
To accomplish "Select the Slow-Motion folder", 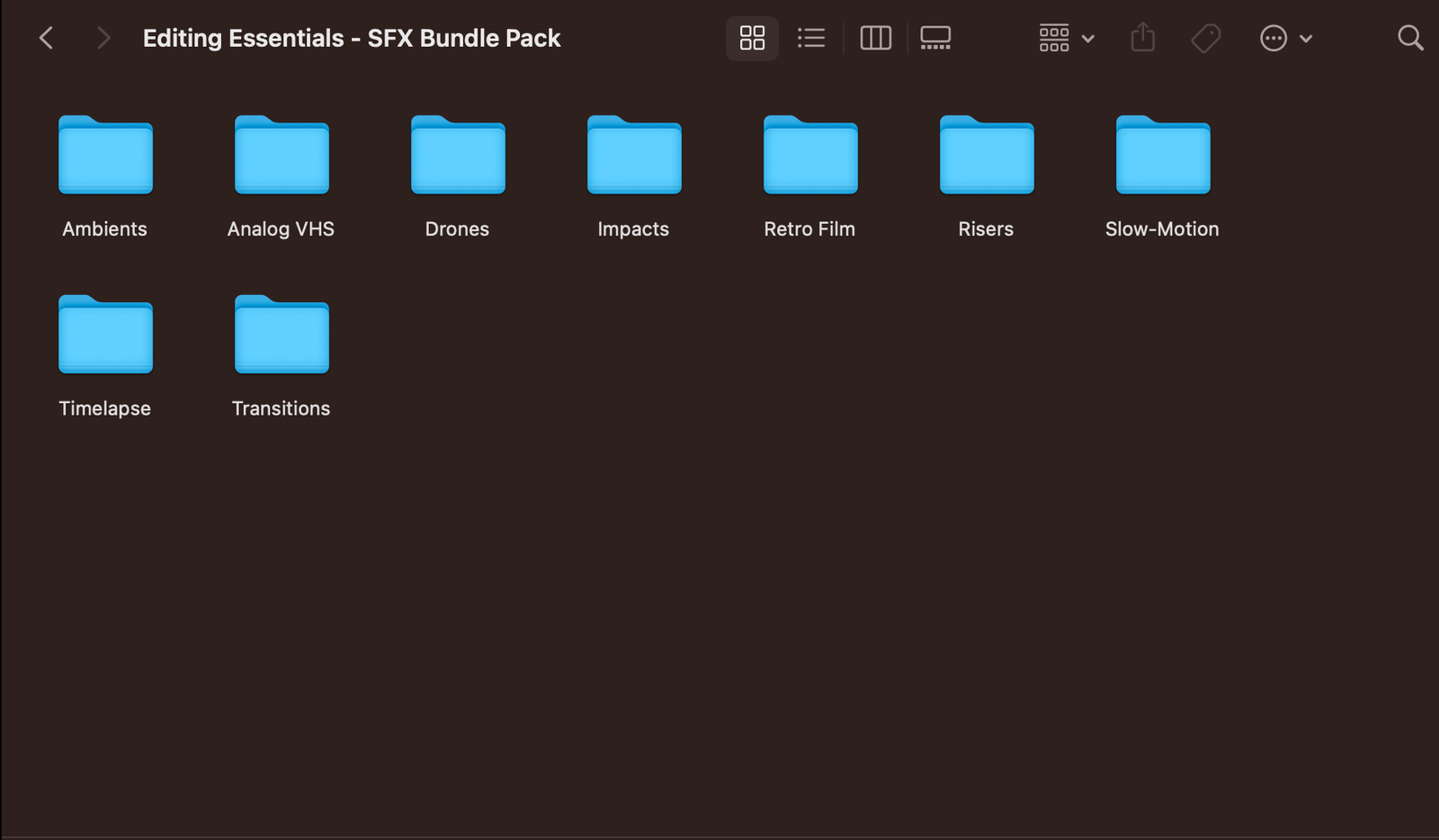I will point(1163,156).
